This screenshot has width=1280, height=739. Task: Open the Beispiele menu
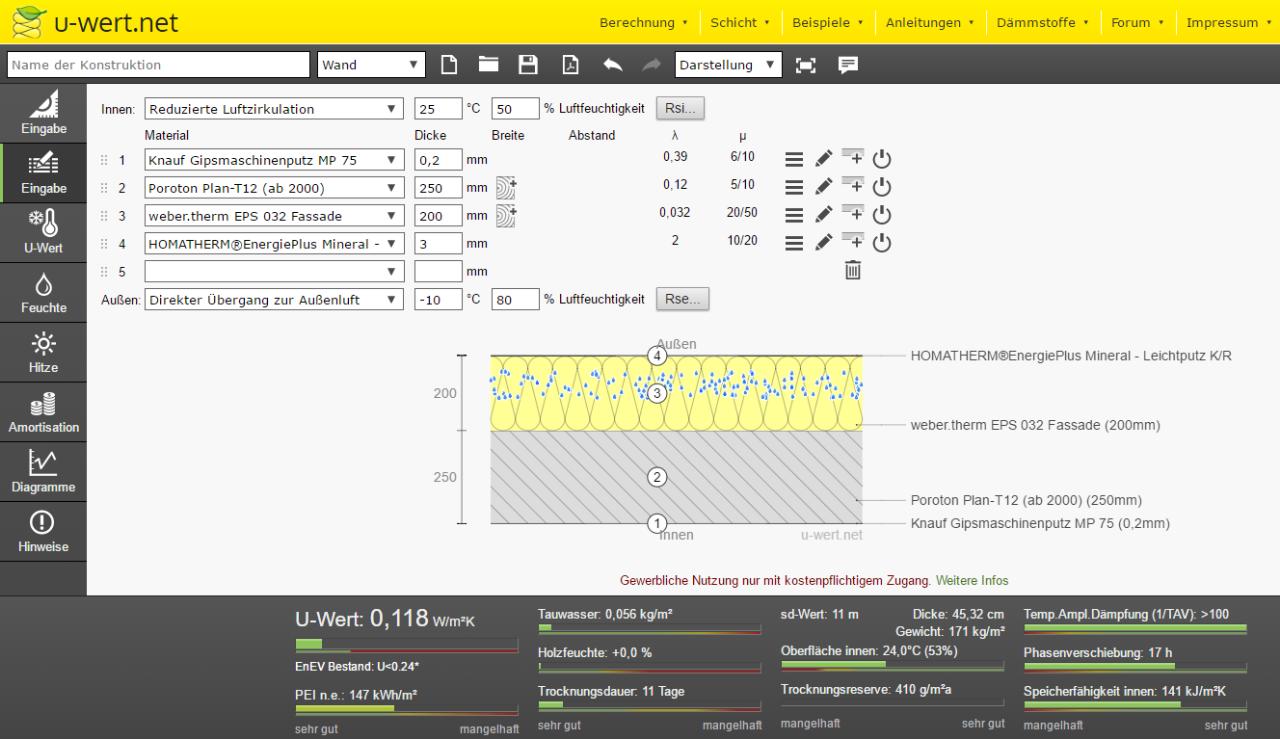[x=827, y=22]
